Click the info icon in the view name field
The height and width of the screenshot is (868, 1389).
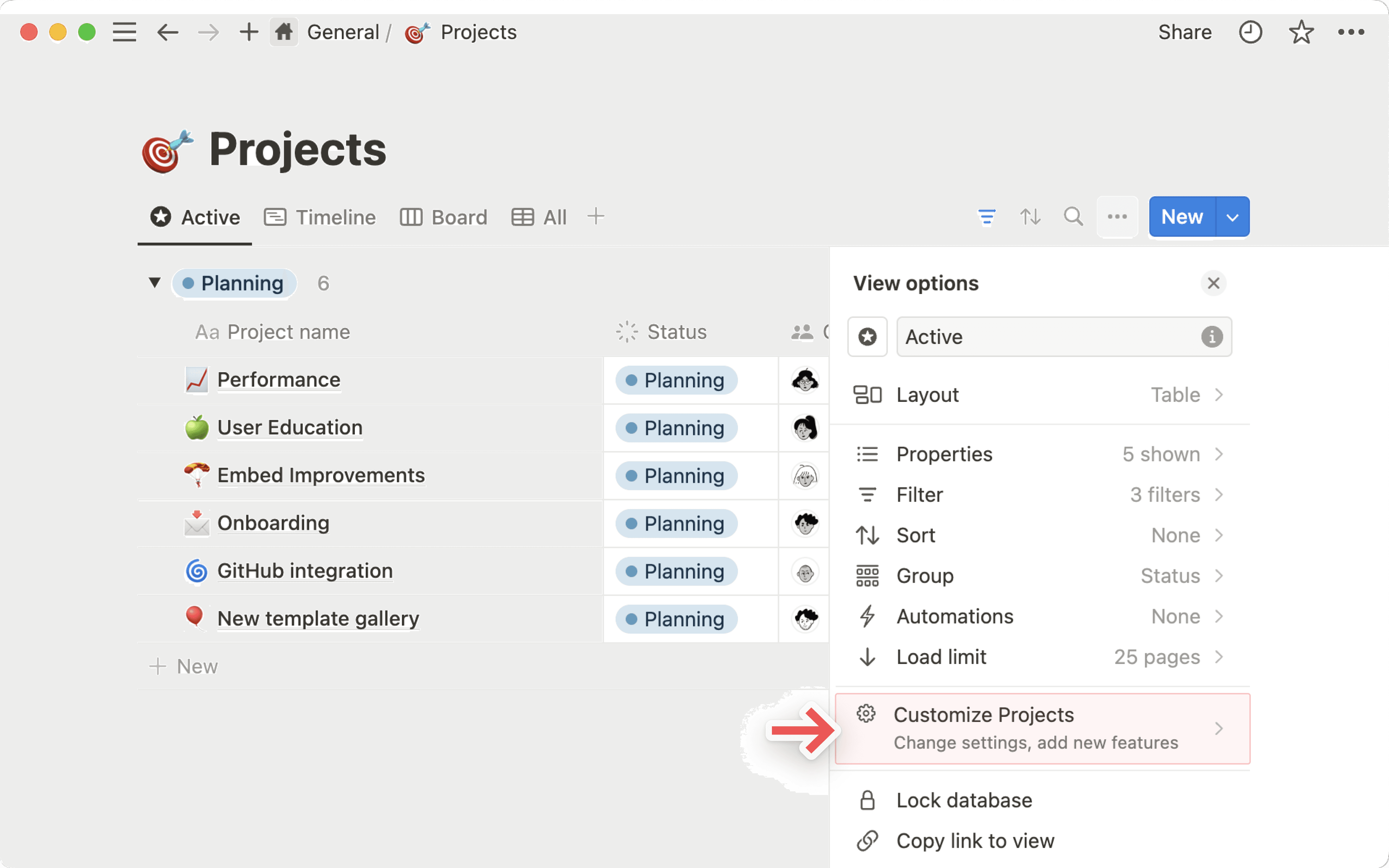click(1212, 337)
